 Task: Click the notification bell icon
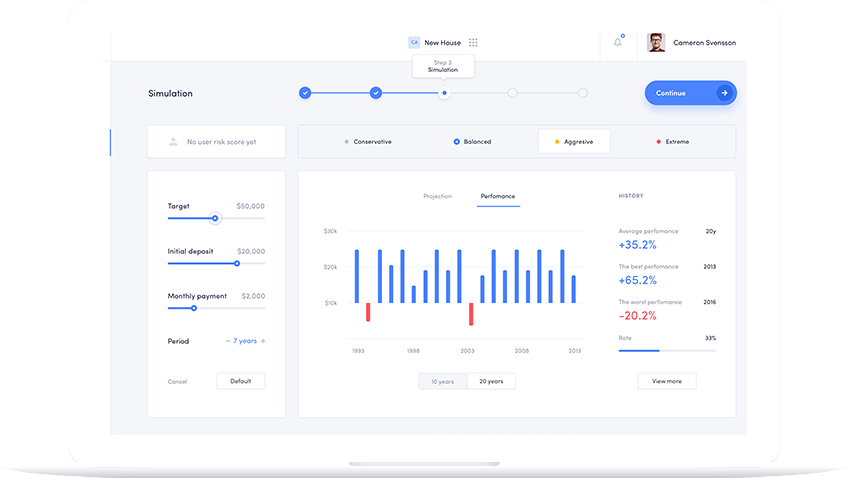pos(617,42)
